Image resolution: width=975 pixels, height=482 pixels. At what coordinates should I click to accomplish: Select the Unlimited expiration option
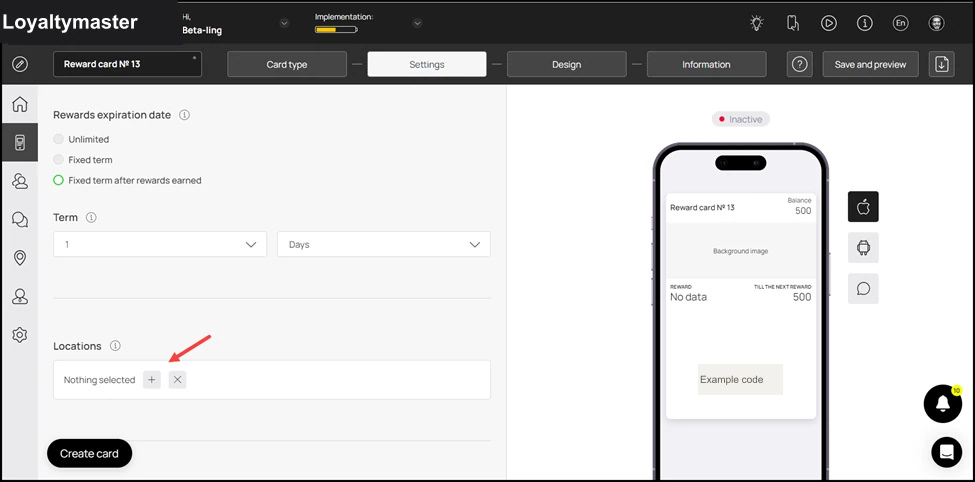58,139
